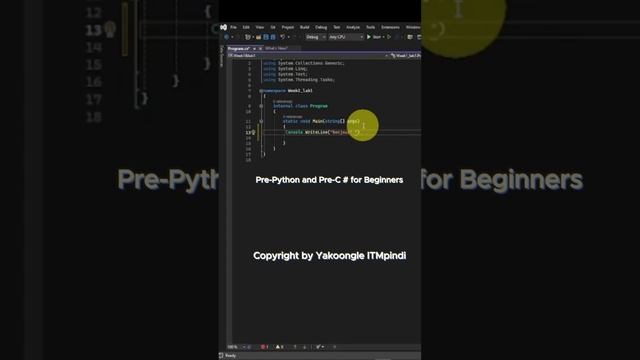The image size is (640, 360).
Task: Click the New Item toolbar icon
Action: [247, 37]
